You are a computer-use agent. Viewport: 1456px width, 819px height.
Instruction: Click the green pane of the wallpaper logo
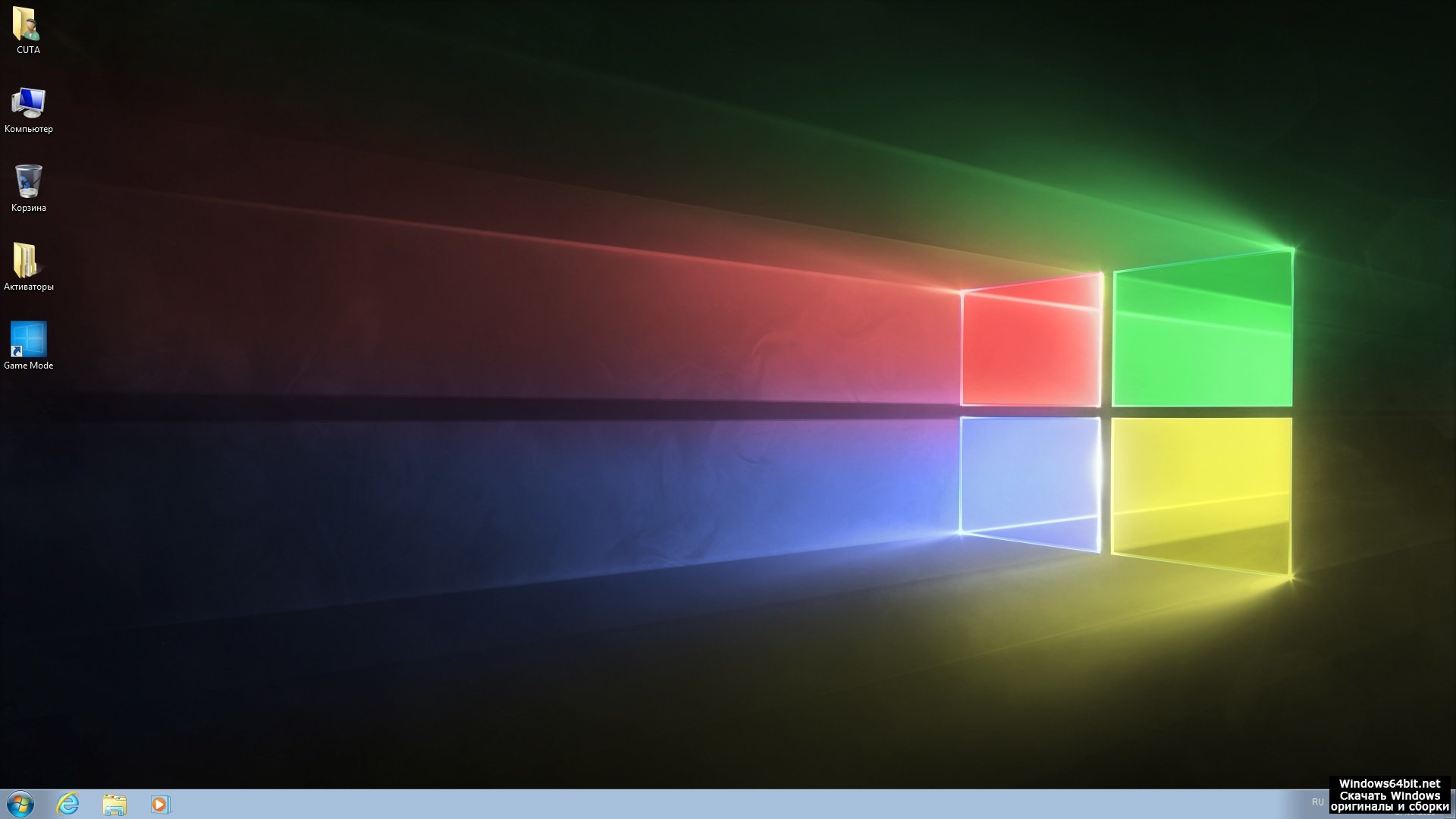pos(1202,334)
